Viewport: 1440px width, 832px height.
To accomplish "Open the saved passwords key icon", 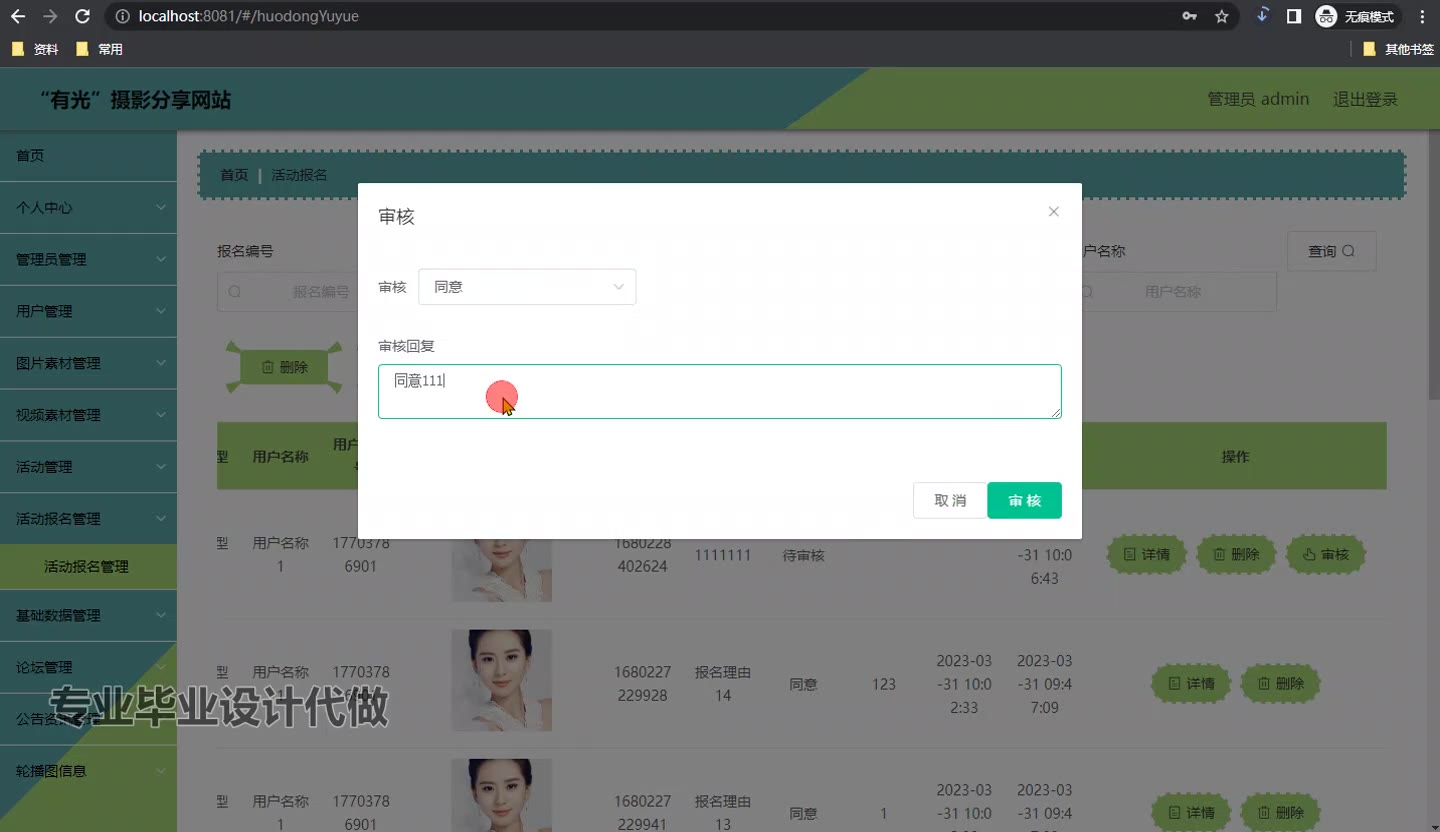I will [1189, 16].
